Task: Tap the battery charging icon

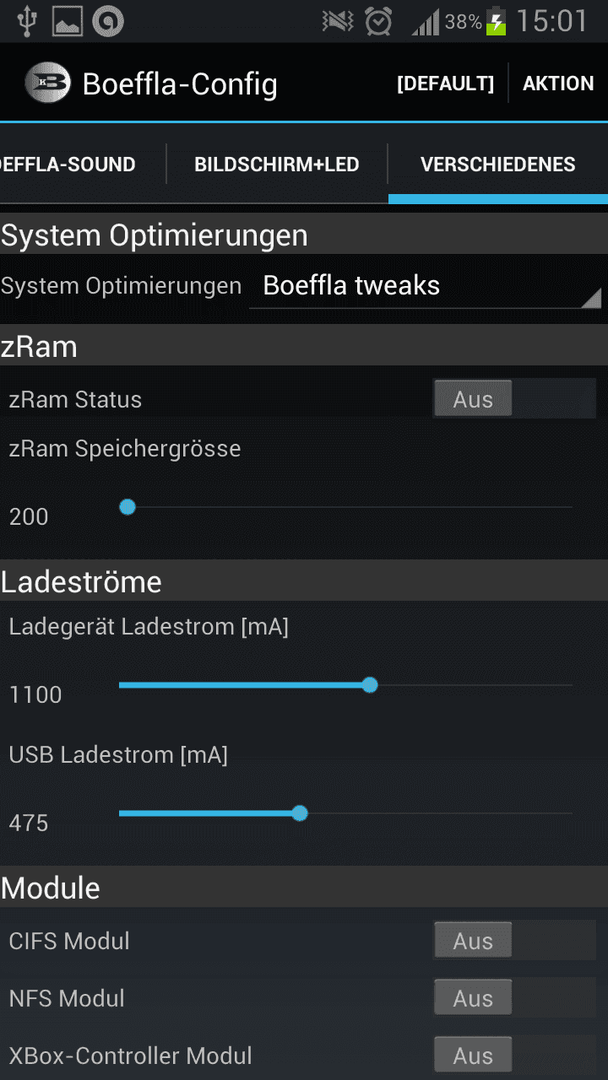Action: (x=496, y=21)
